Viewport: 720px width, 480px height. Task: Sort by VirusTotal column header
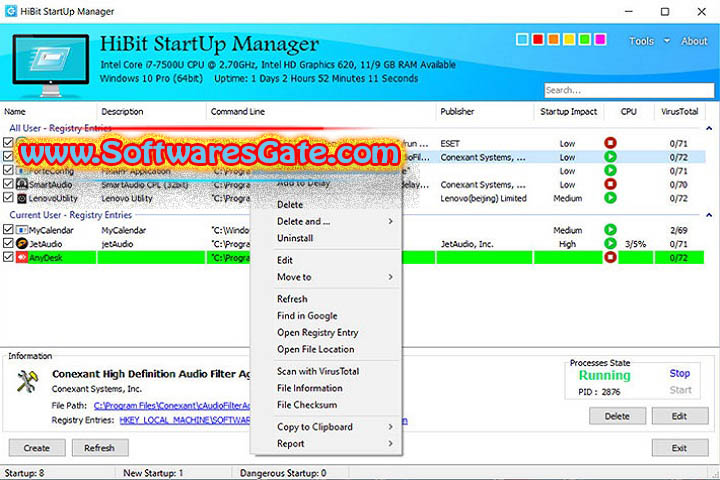click(x=679, y=112)
